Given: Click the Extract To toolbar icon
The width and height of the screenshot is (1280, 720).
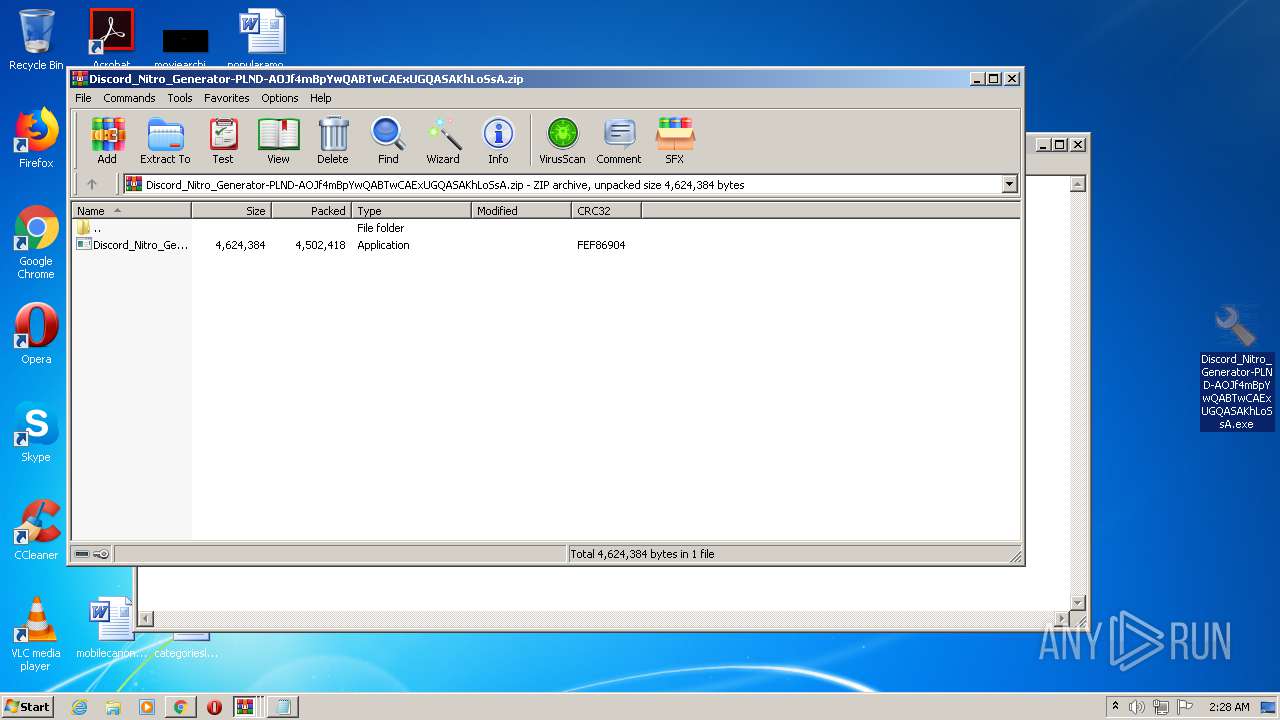Looking at the screenshot, I should click(x=165, y=141).
